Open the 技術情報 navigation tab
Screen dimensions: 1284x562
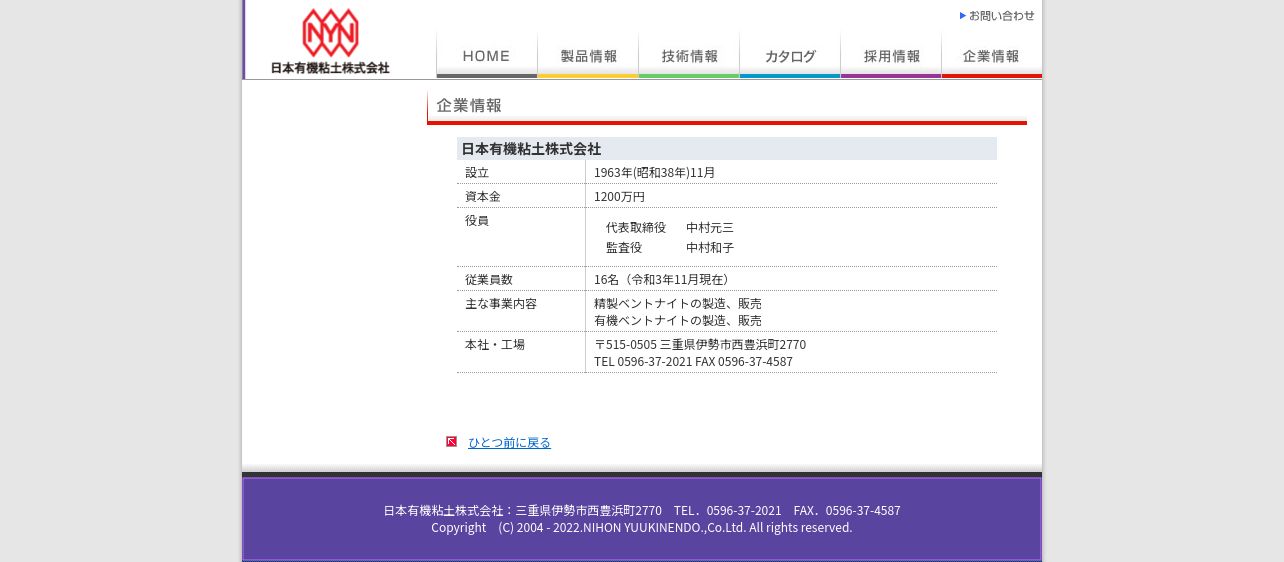pyautogui.click(x=689, y=56)
